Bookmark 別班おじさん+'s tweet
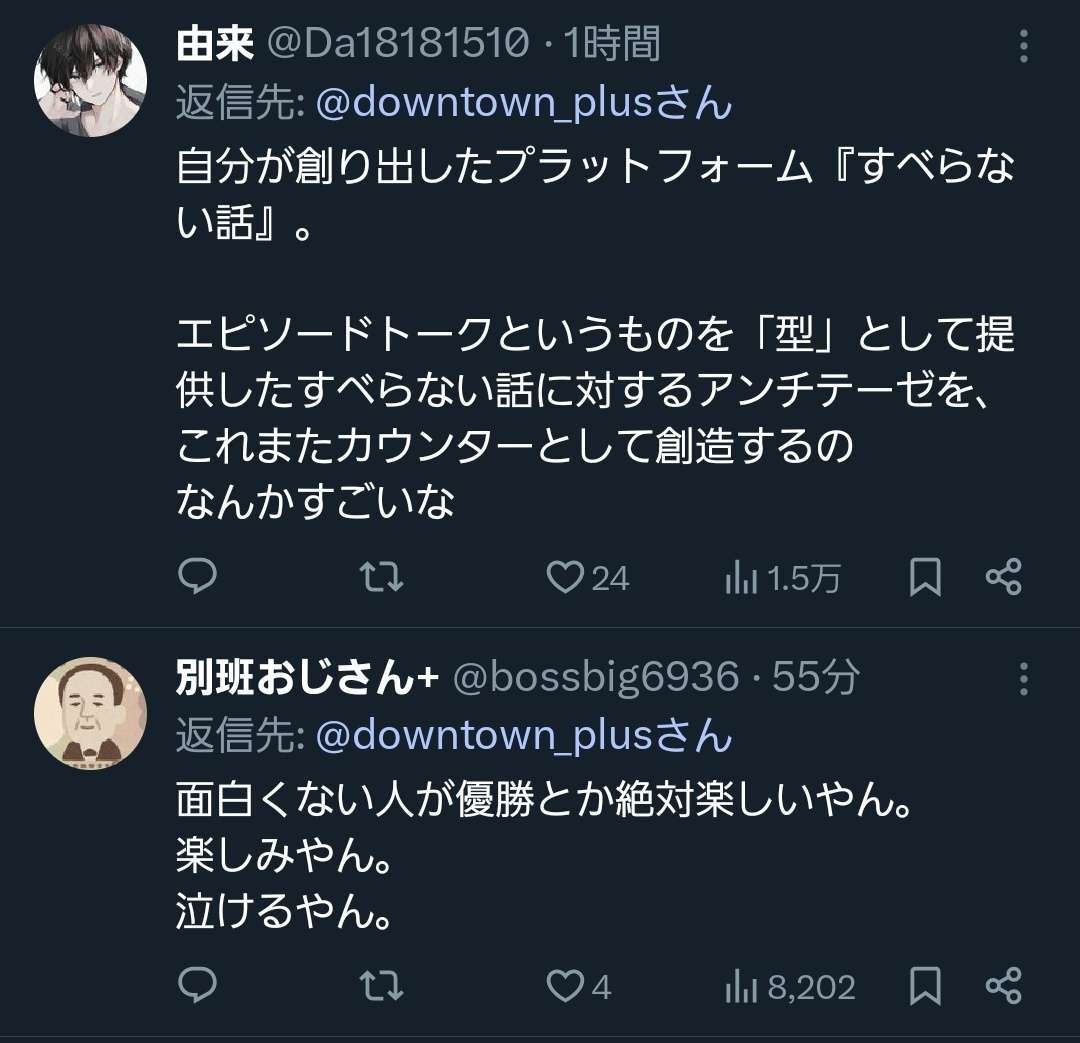This screenshot has width=1080, height=1043. click(925, 986)
